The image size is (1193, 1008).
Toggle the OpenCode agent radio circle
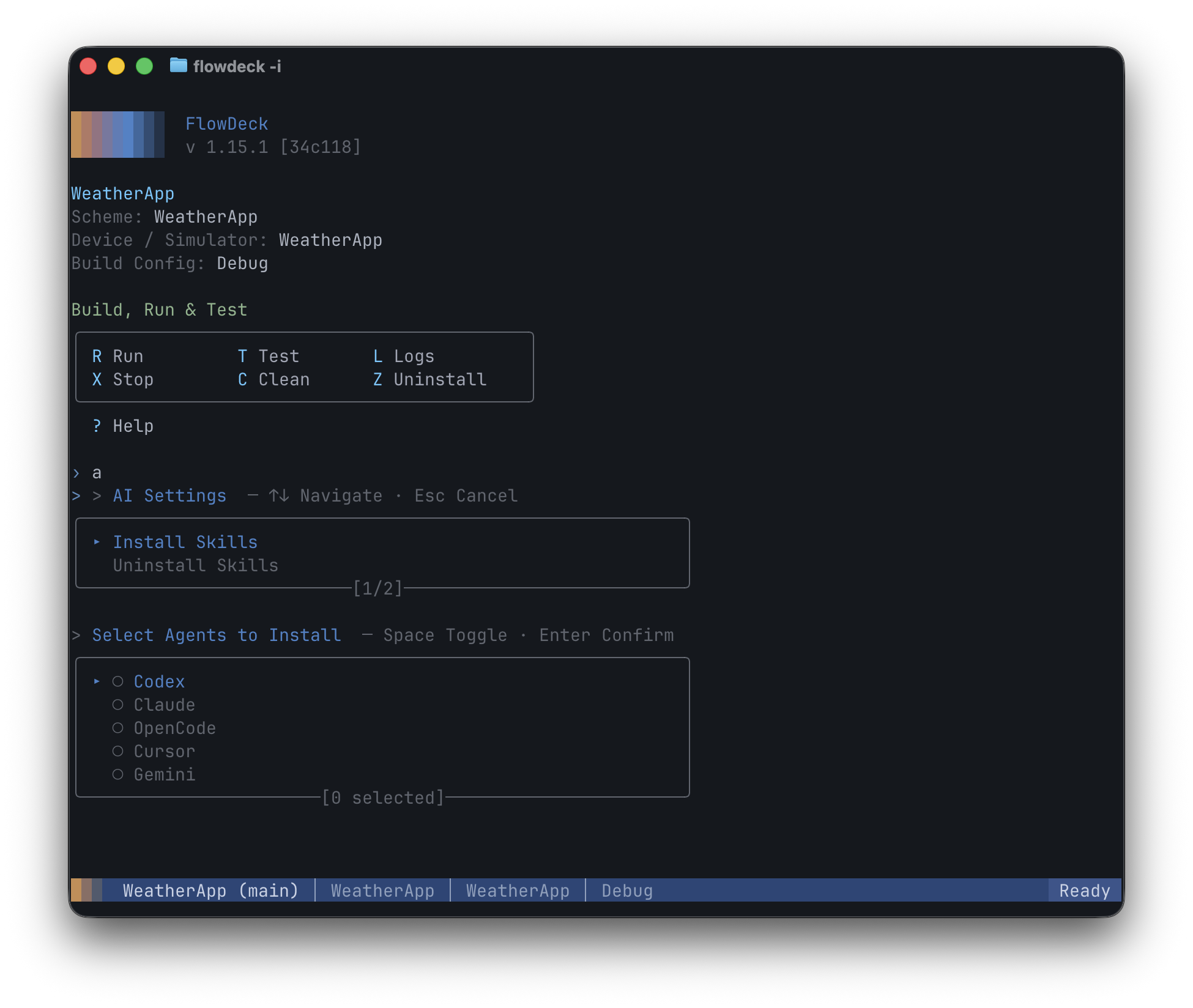tap(118, 728)
